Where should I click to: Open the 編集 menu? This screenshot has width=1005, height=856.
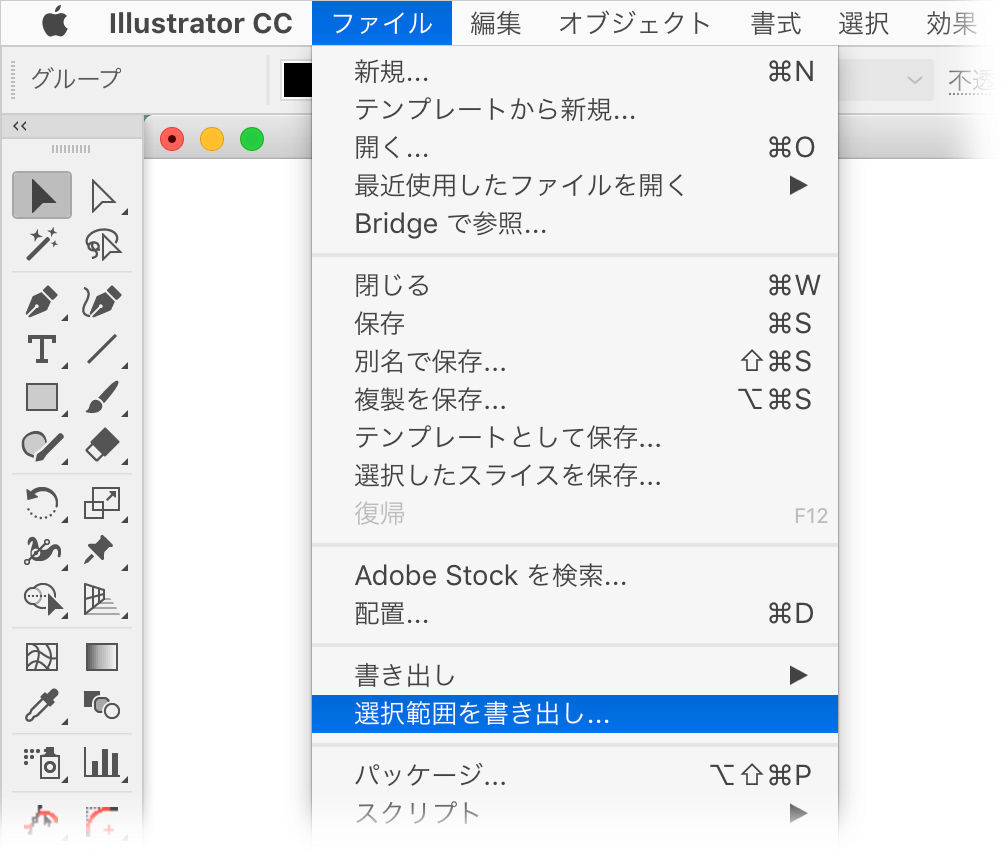[495, 23]
